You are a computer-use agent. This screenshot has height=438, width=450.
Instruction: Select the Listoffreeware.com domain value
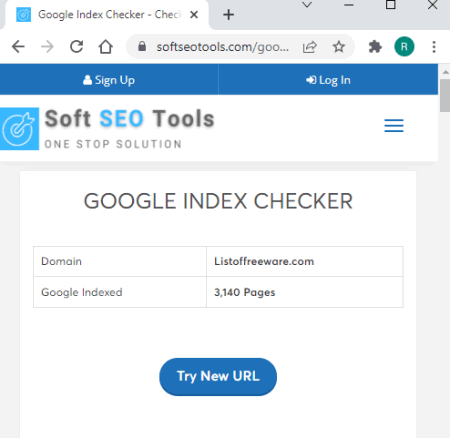264,261
